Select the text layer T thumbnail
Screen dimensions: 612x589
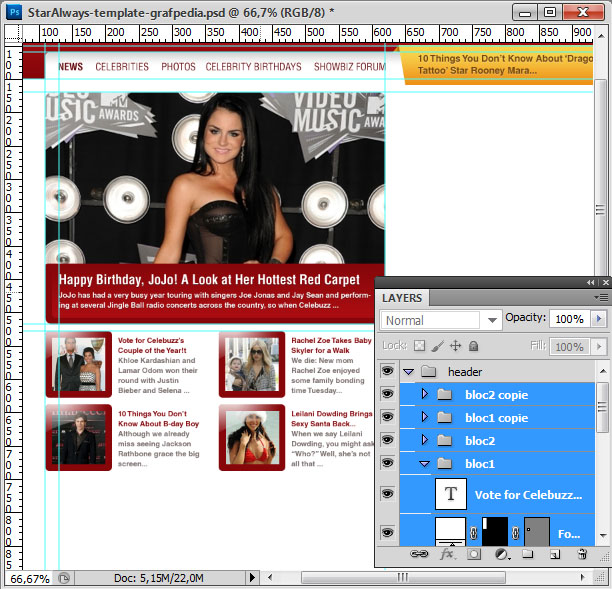tap(451, 494)
